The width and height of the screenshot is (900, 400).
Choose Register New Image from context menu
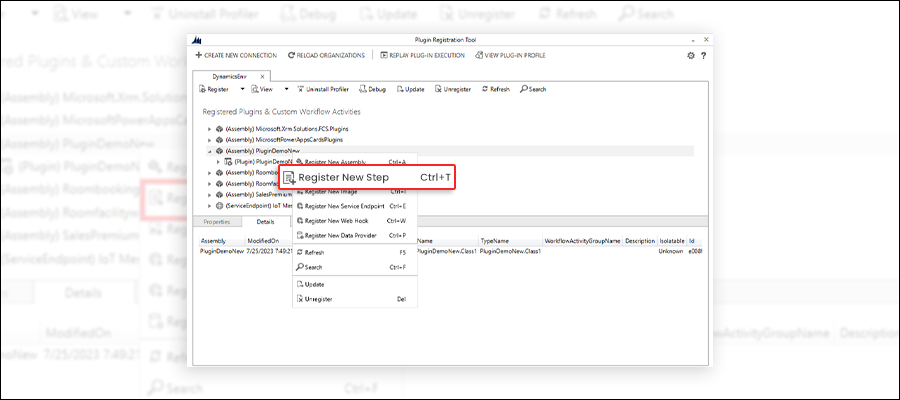355,192
